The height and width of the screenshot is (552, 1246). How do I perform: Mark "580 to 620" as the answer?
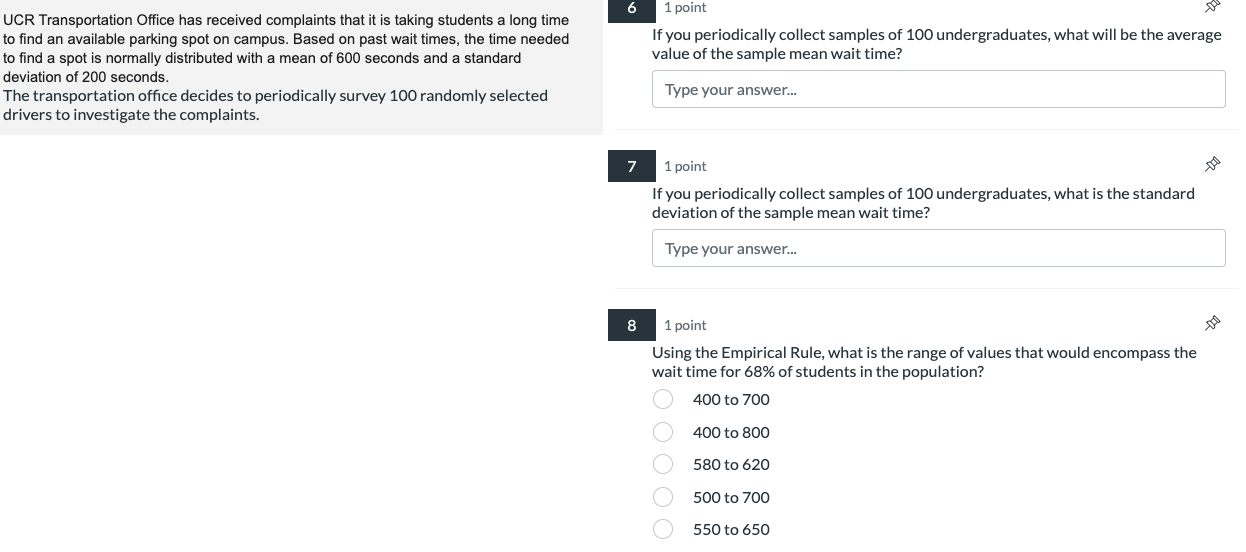(663, 465)
